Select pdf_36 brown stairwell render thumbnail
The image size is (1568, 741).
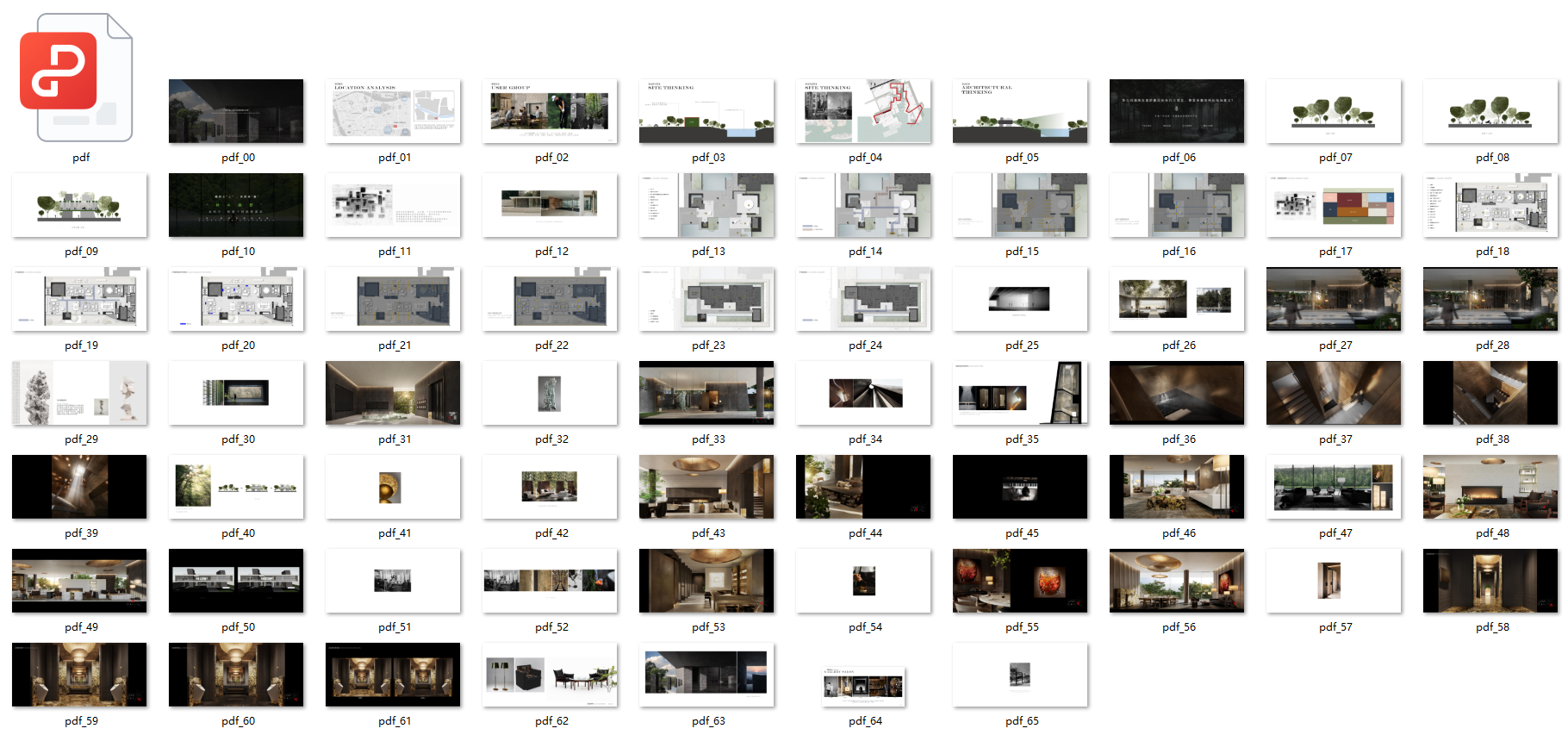[1177, 393]
